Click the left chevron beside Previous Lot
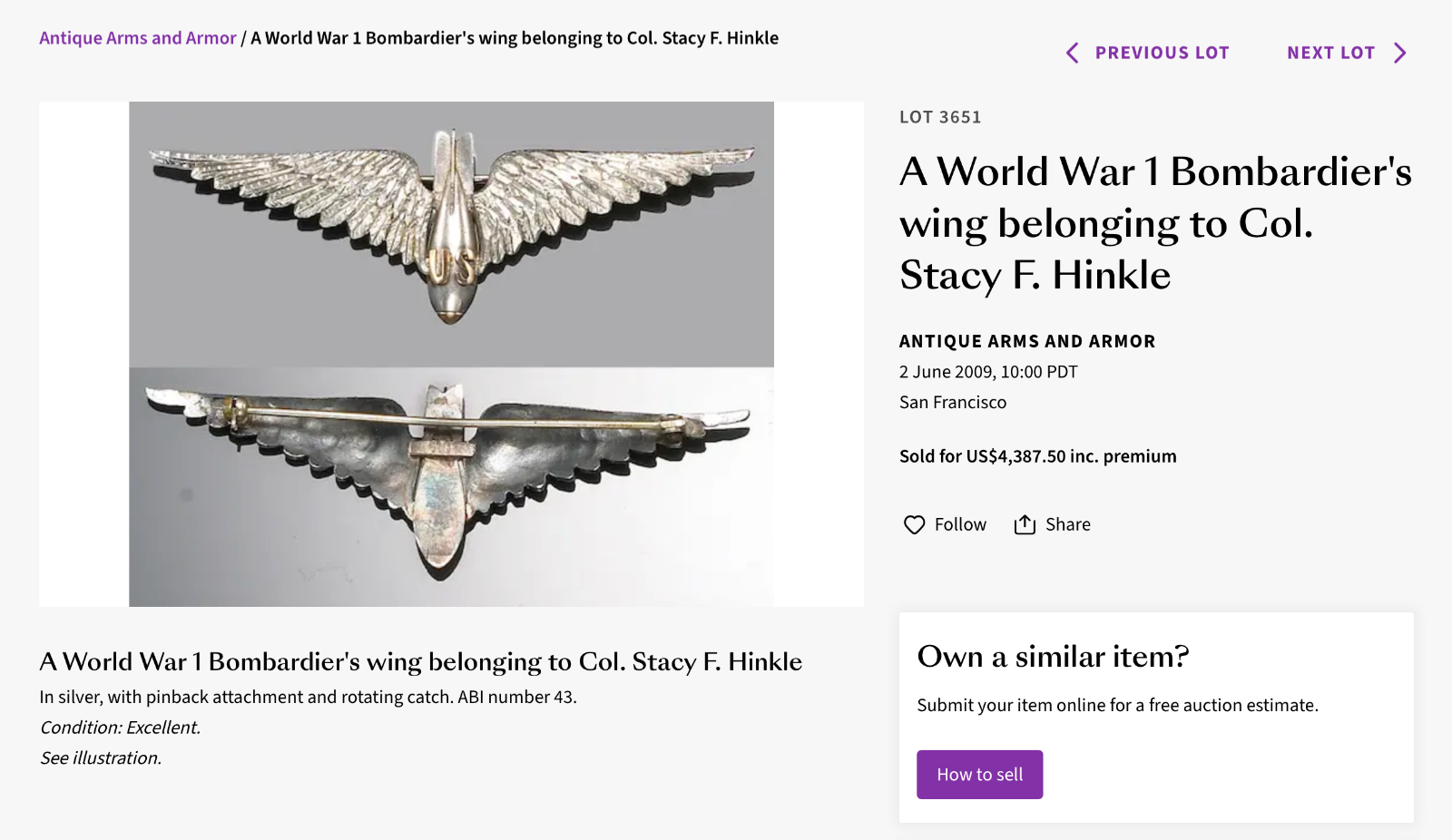Viewport: 1452px width, 840px height. [1073, 53]
